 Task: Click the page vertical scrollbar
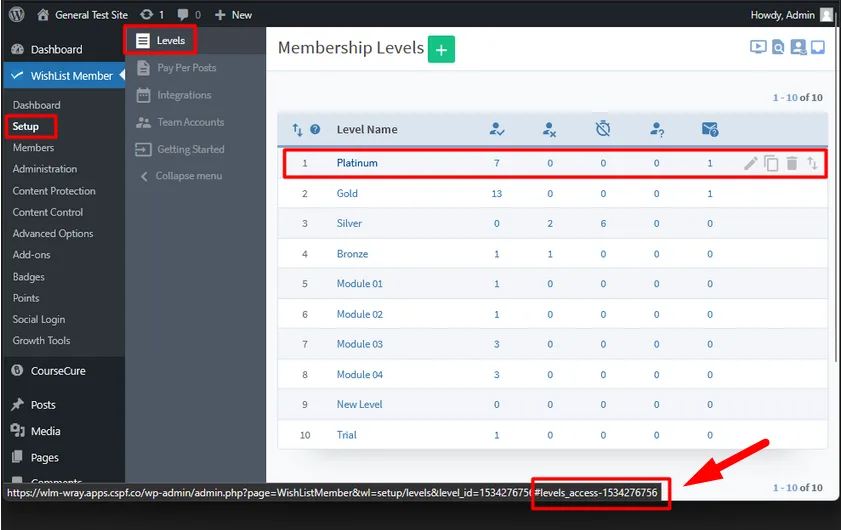[837, 188]
